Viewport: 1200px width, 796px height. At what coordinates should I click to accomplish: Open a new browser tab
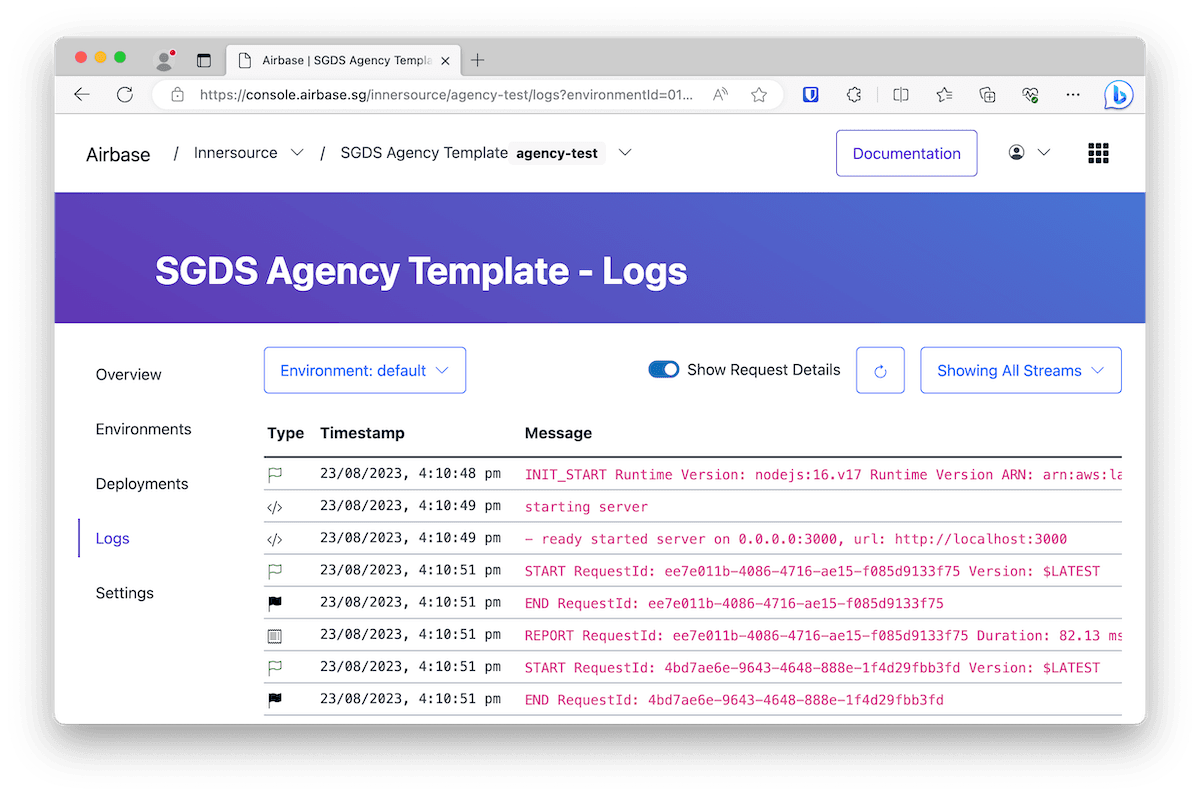[x=478, y=60]
